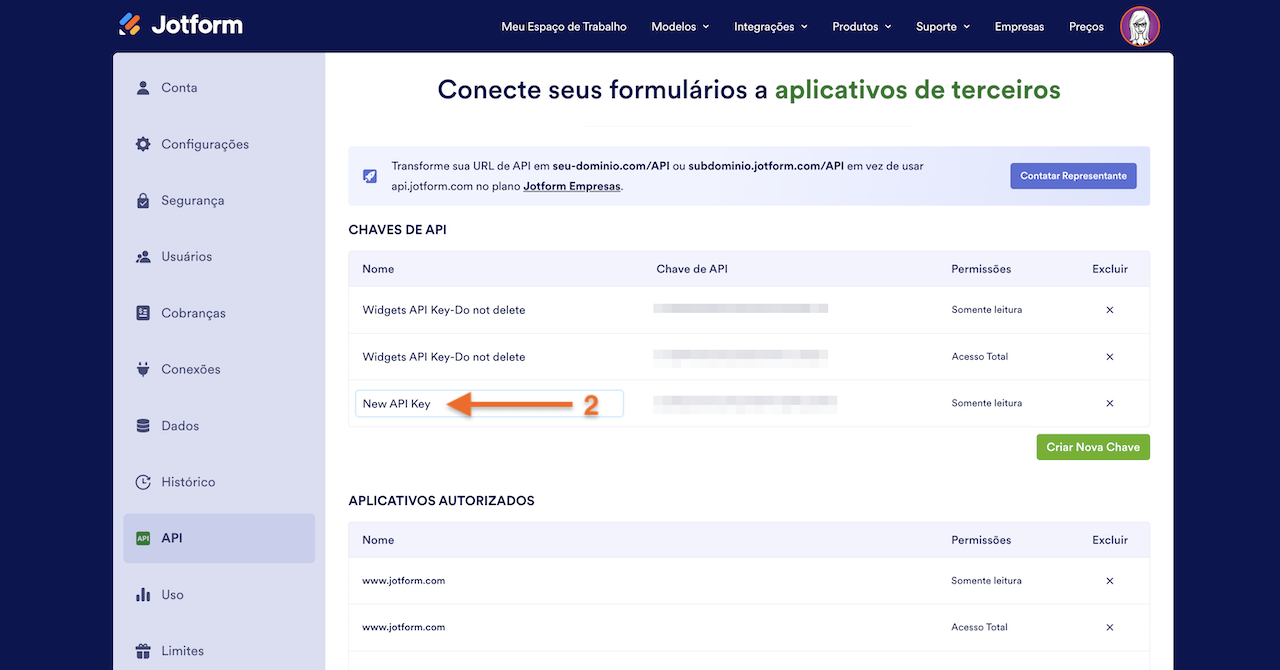Viewport: 1280px width, 670px height.
Task: Select the API section
Action: (219, 538)
